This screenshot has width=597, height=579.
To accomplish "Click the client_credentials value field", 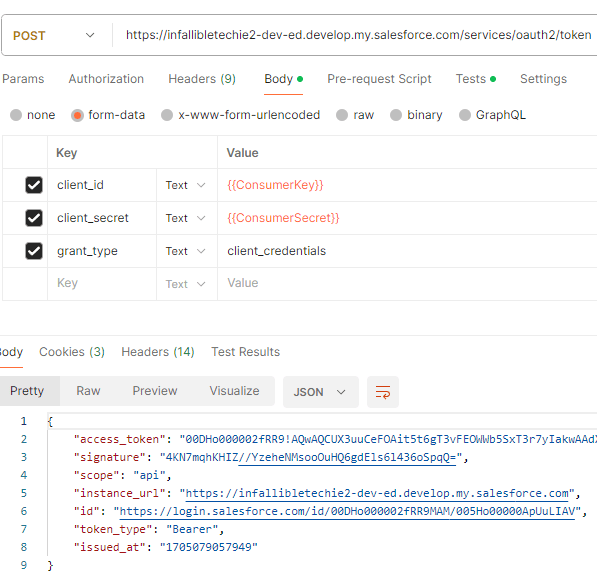I will click(x=407, y=251).
